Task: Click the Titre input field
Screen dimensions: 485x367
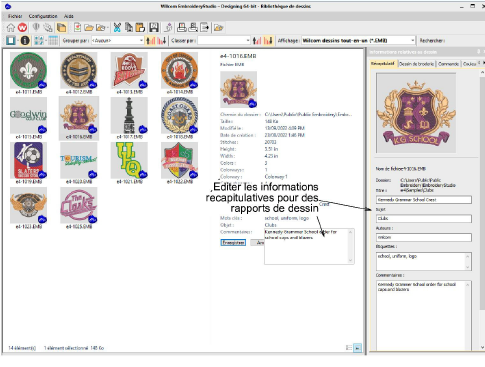Action: [424, 200]
